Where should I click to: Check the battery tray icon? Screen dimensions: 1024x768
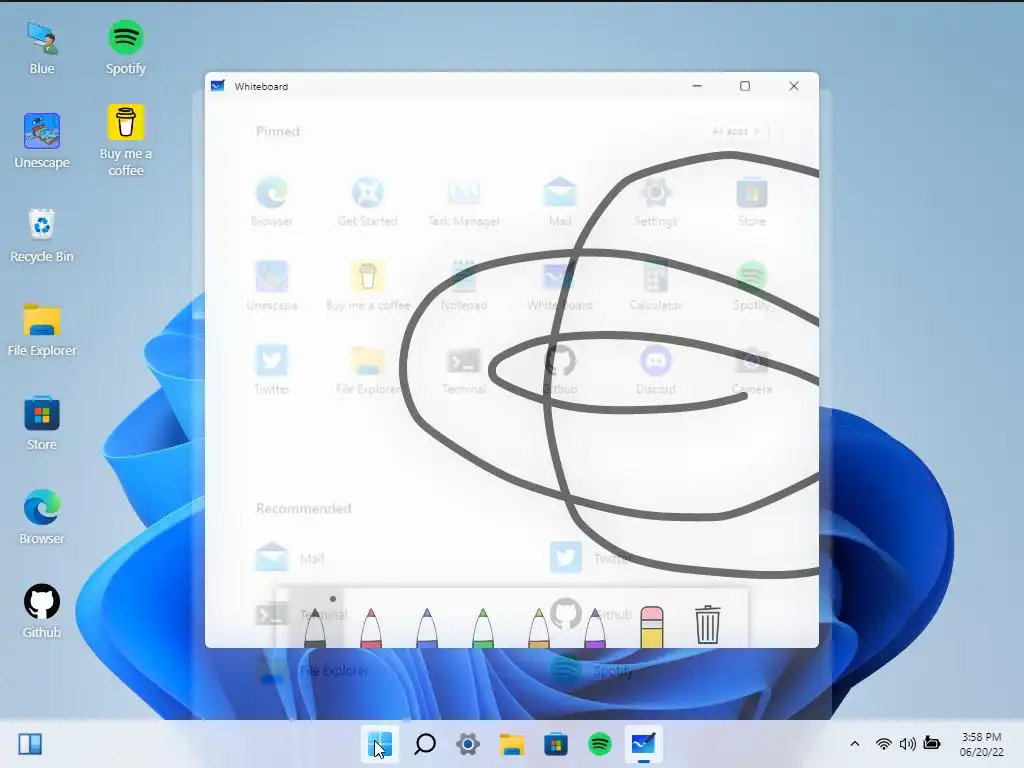[932, 744]
